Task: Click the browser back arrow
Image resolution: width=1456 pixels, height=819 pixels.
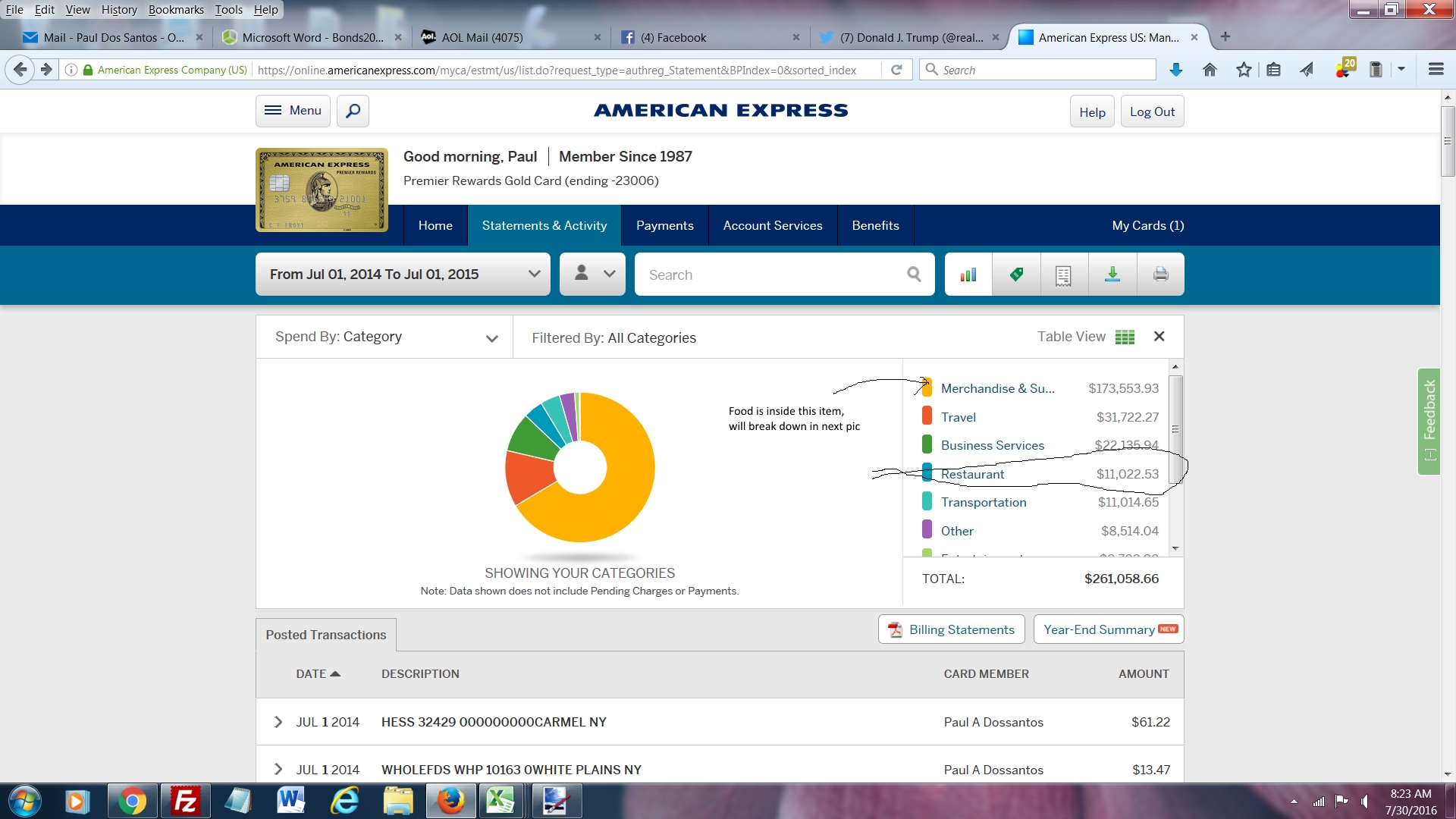Action: (20, 70)
